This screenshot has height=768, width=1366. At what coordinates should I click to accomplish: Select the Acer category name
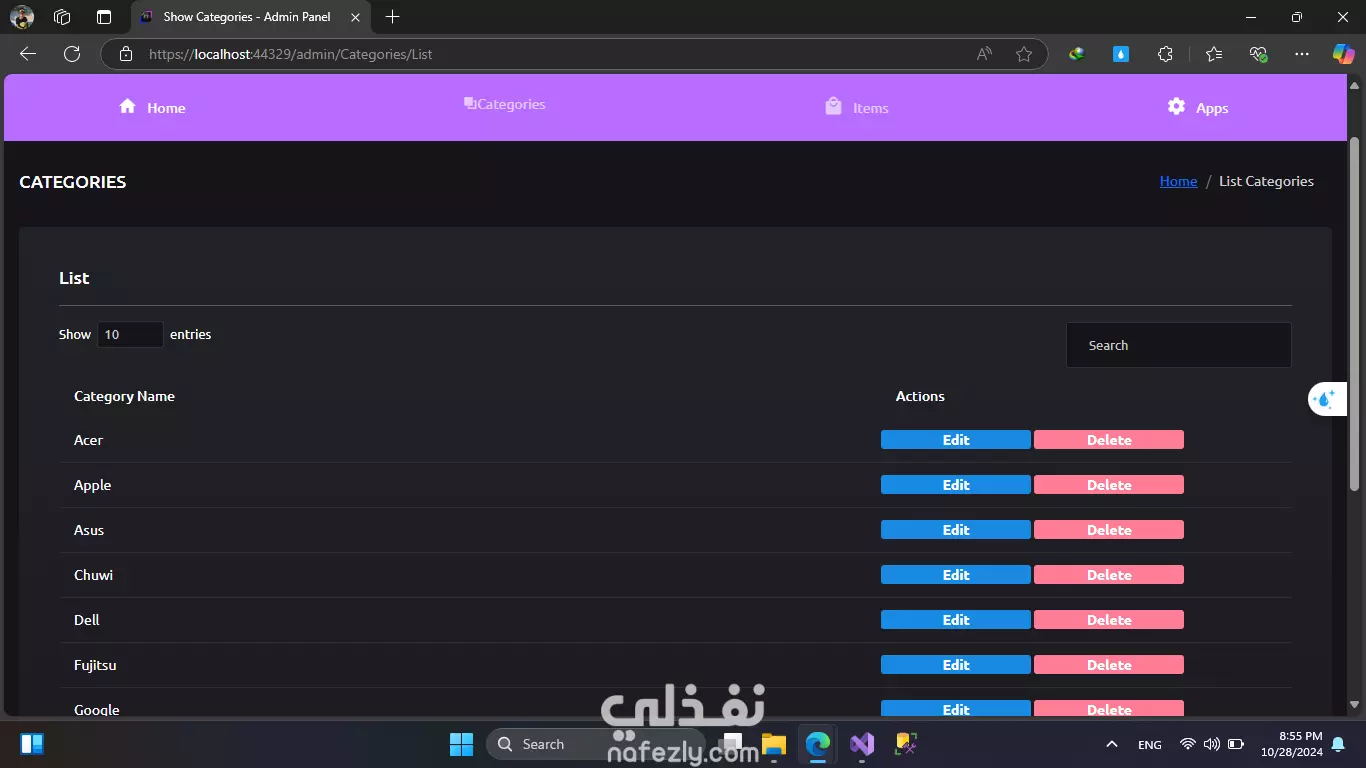pyautogui.click(x=88, y=440)
